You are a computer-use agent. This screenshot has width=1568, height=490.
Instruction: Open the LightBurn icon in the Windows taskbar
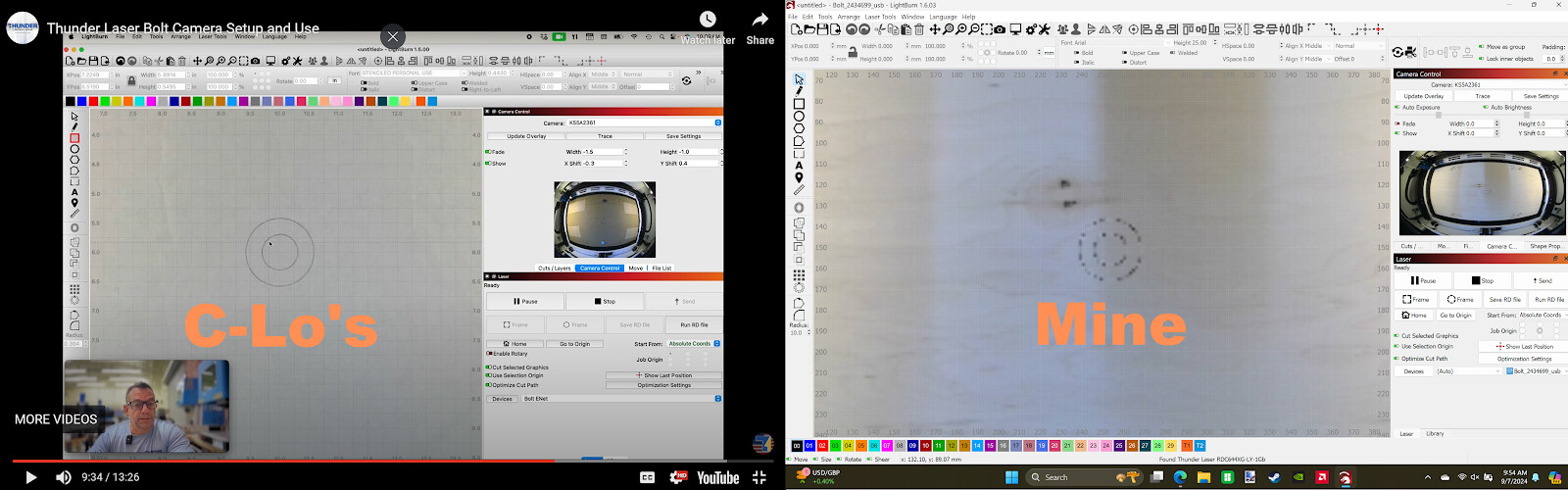click(x=1345, y=477)
